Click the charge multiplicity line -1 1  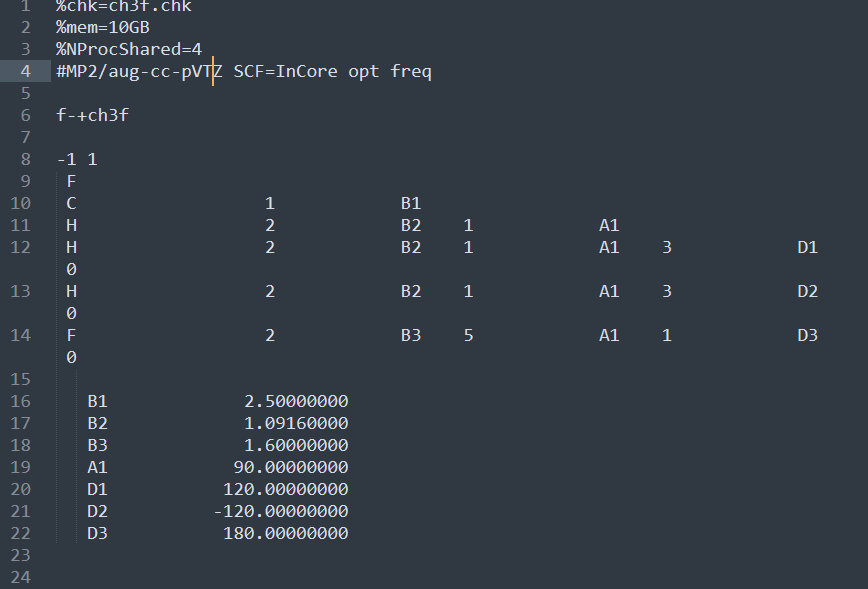pos(77,159)
